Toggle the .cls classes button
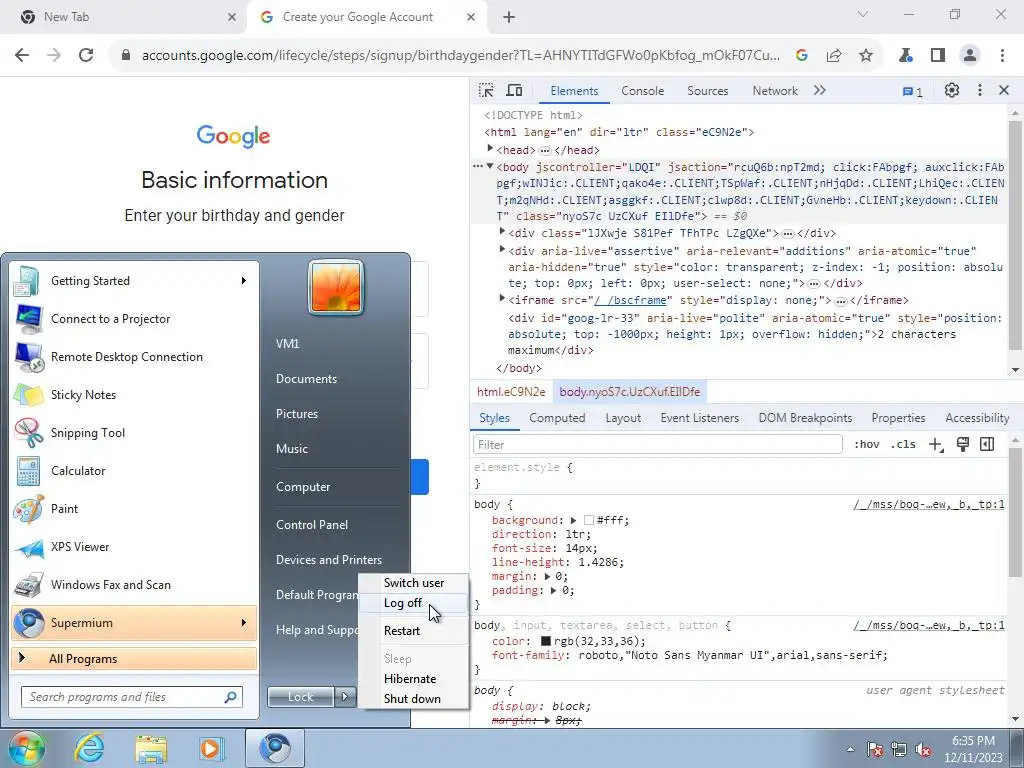1024x768 pixels. coord(903,445)
